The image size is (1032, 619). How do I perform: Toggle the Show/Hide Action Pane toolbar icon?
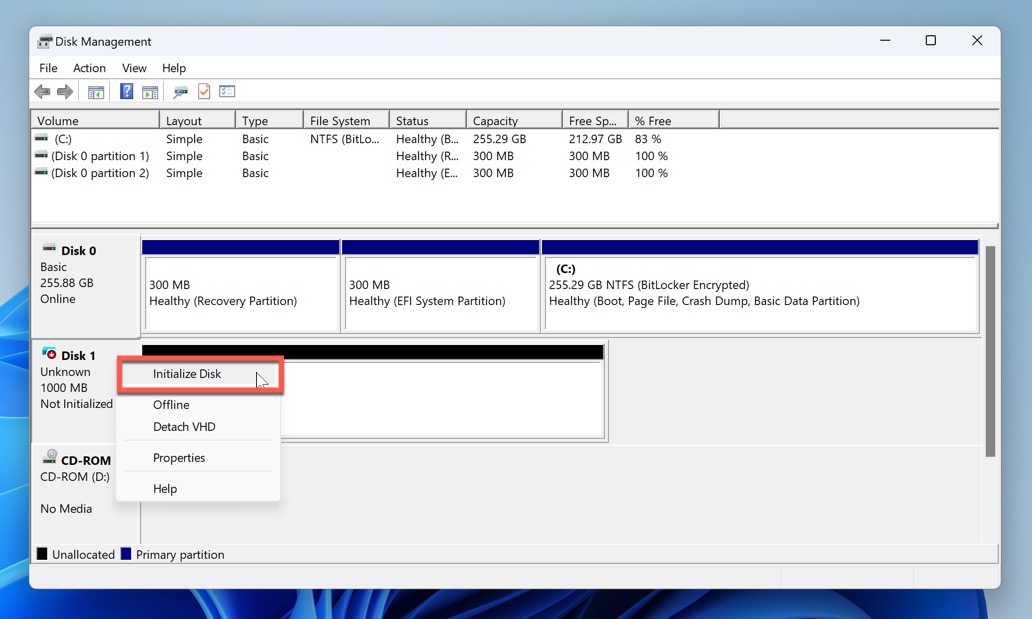(x=150, y=91)
